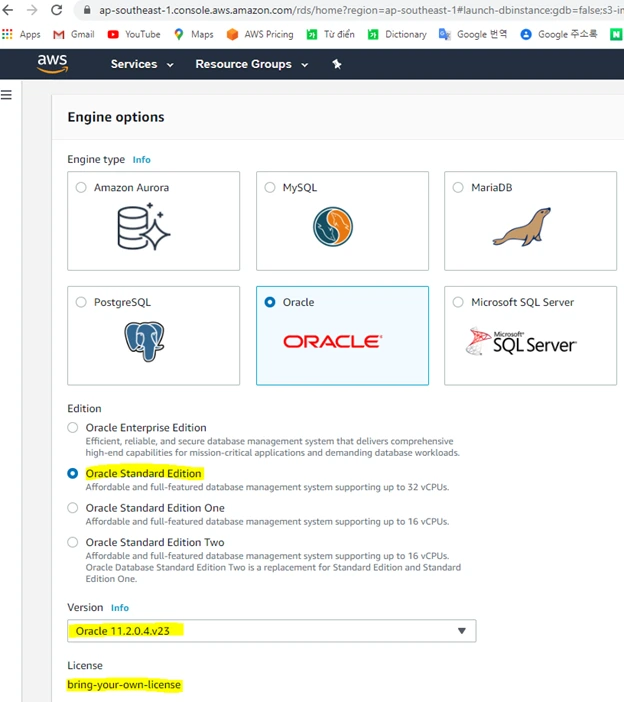Click the Engine options heading

[x=116, y=117]
